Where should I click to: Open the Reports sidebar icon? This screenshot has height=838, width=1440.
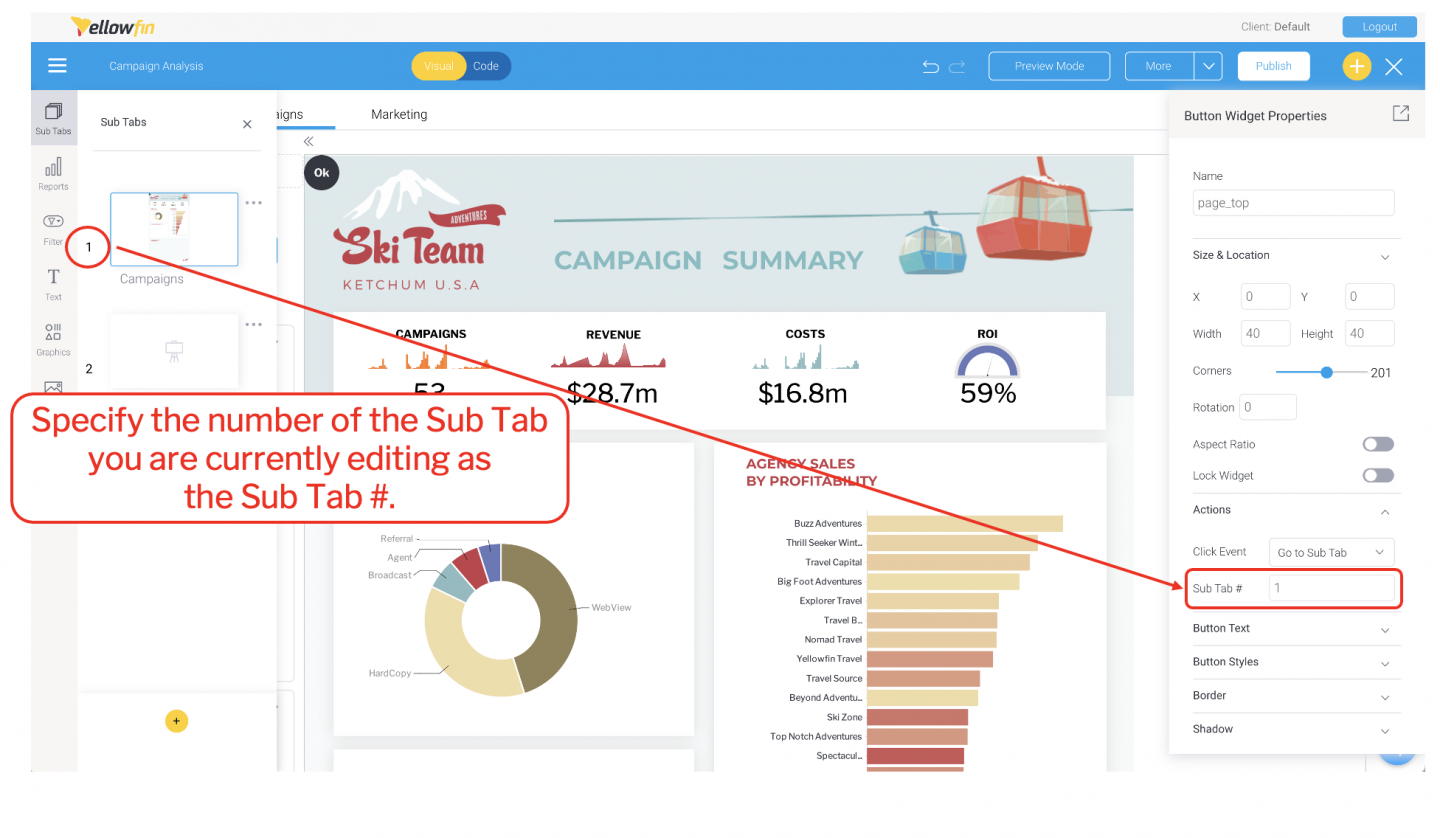(x=53, y=173)
